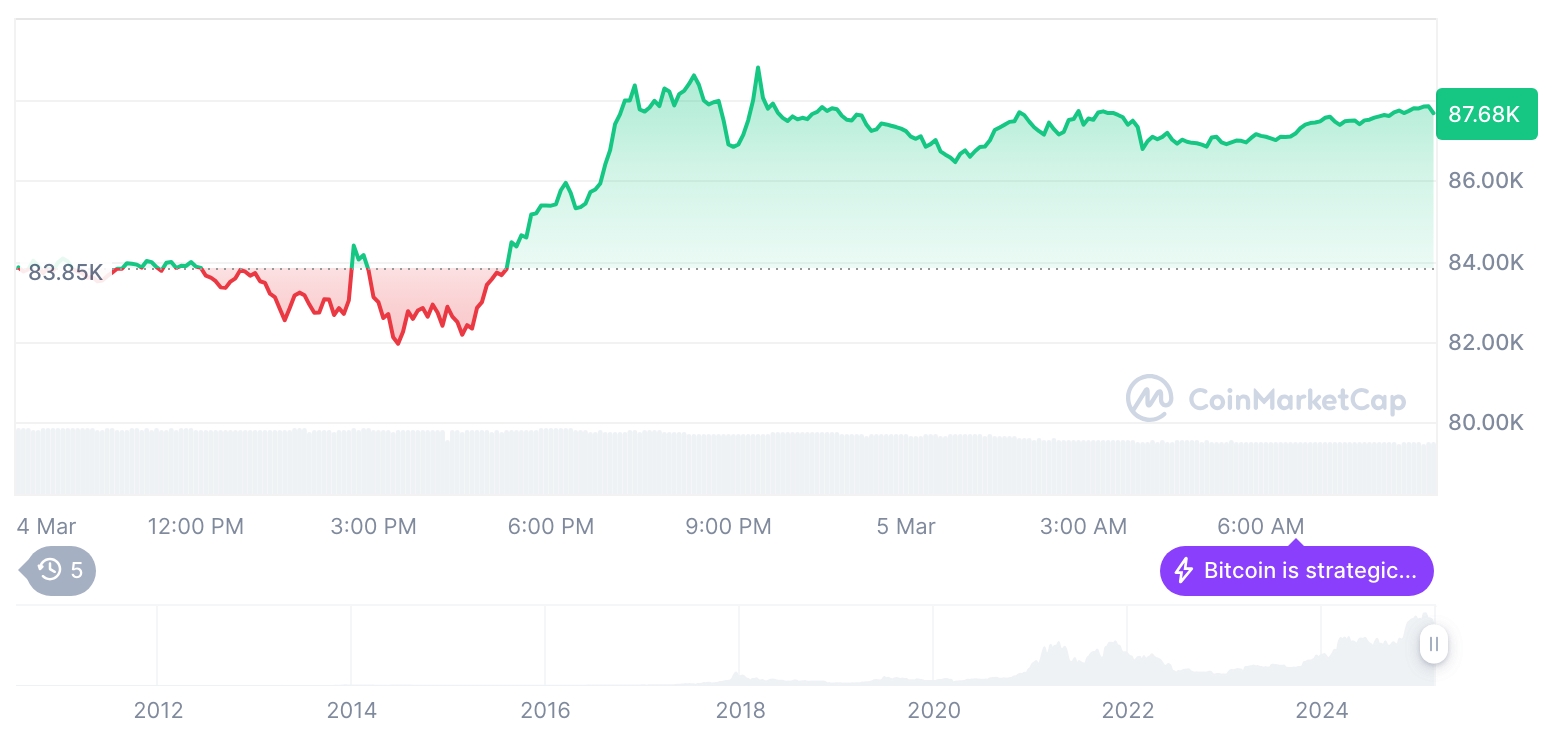Click the 80.00K price axis label
The image size is (1566, 732).
click(x=1485, y=422)
